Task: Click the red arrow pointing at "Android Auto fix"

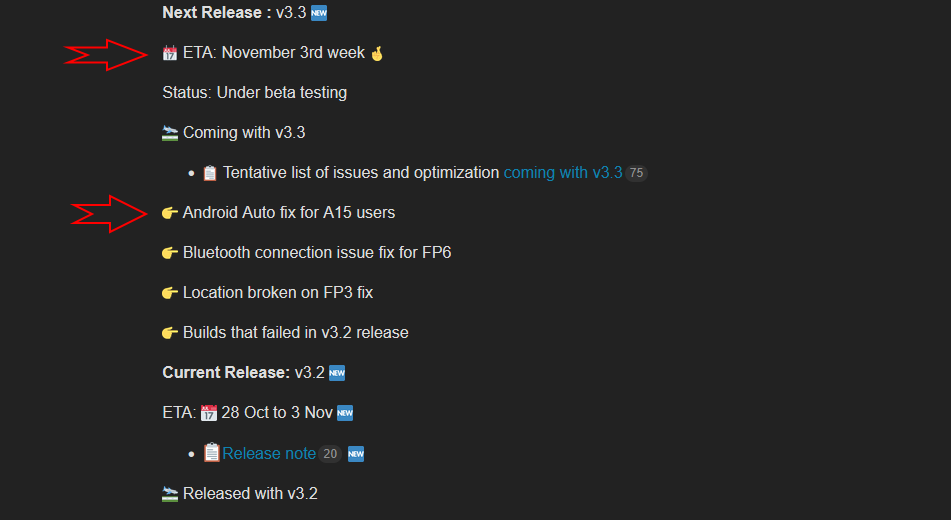Action: (110, 213)
